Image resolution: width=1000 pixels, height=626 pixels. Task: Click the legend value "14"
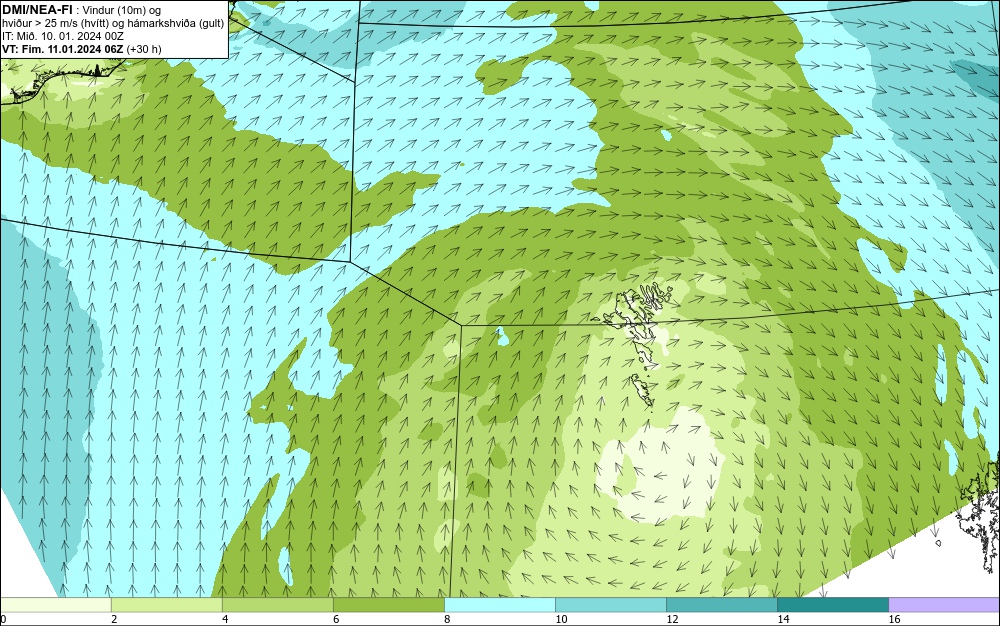(x=783, y=619)
